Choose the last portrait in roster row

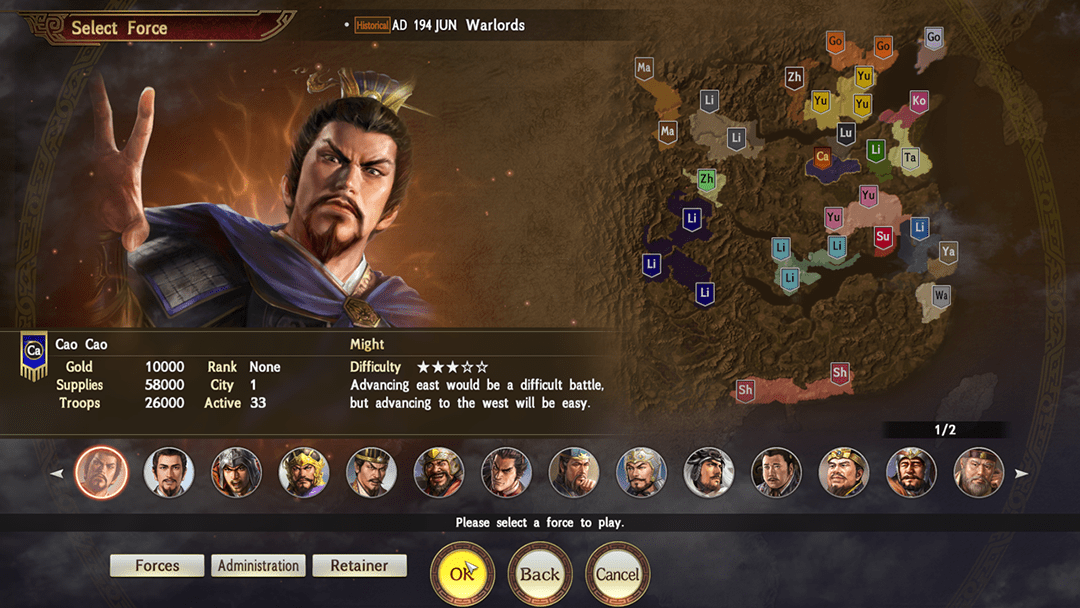click(978, 472)
